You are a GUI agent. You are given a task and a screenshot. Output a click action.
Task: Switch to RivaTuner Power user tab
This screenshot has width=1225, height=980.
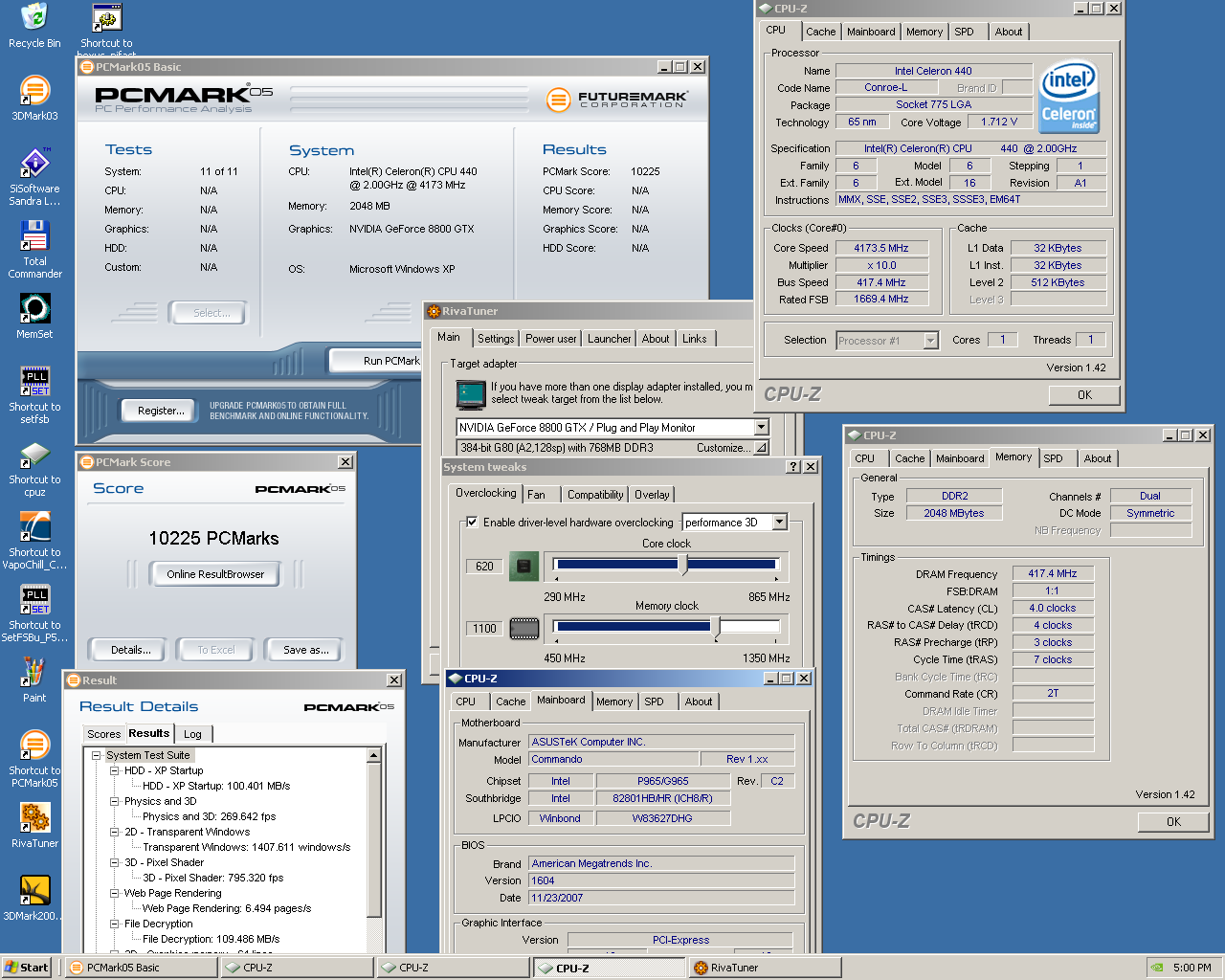550,339
